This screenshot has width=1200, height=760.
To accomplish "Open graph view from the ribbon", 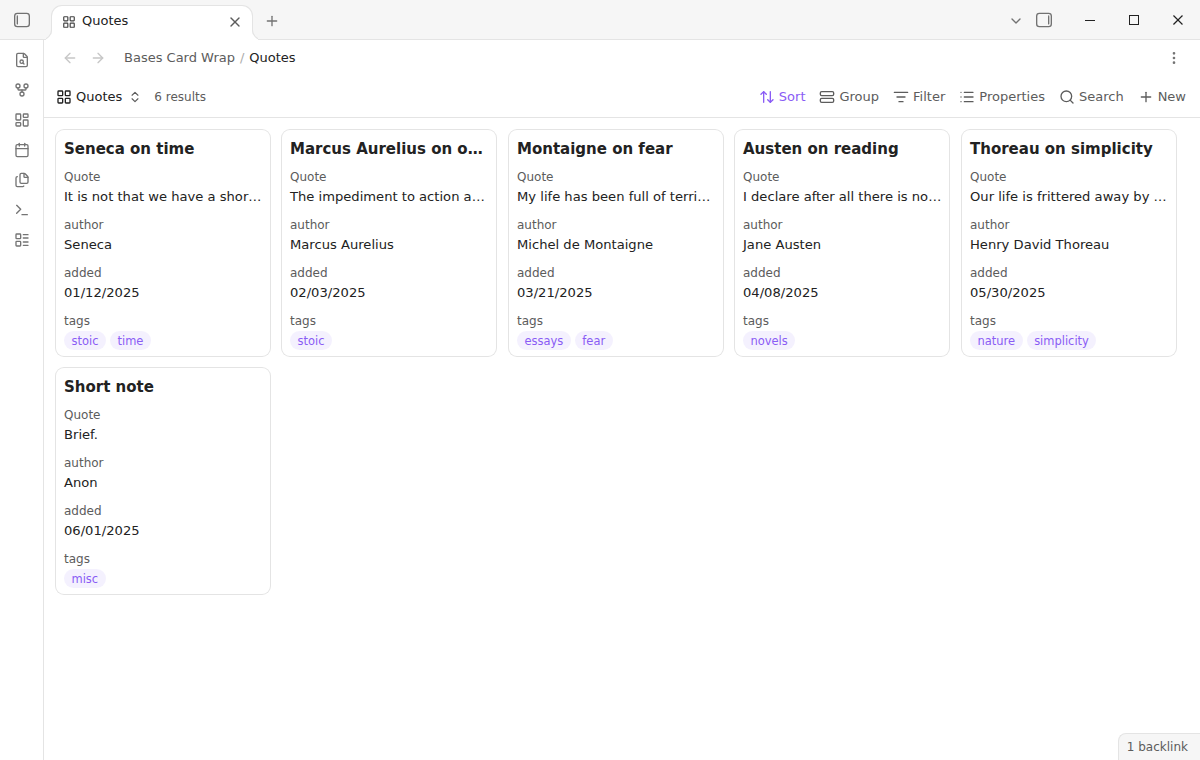I will click(22, 90).
